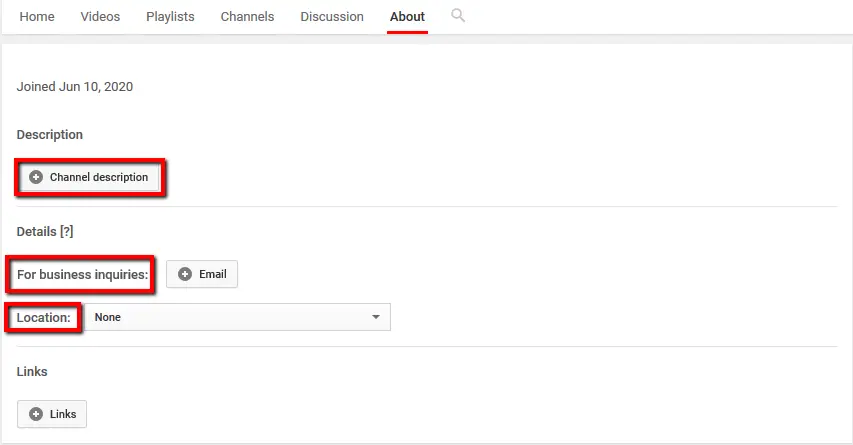Click the 'Joined Jun 10, 2020' text
The image size is (853, 445).
(75, 87)
